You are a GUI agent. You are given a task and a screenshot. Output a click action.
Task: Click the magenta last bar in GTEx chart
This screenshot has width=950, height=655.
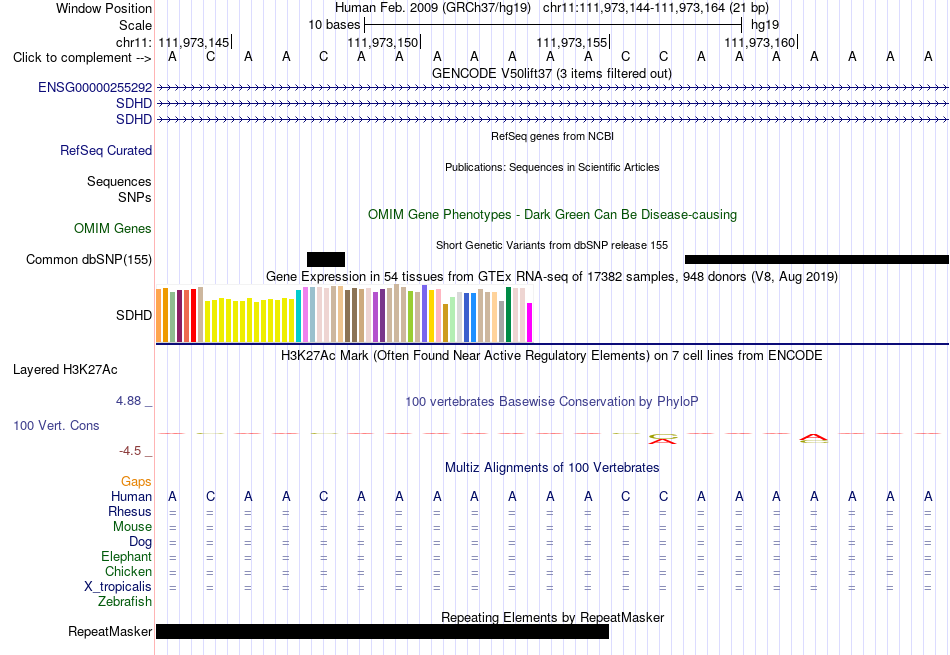point(530,323)
